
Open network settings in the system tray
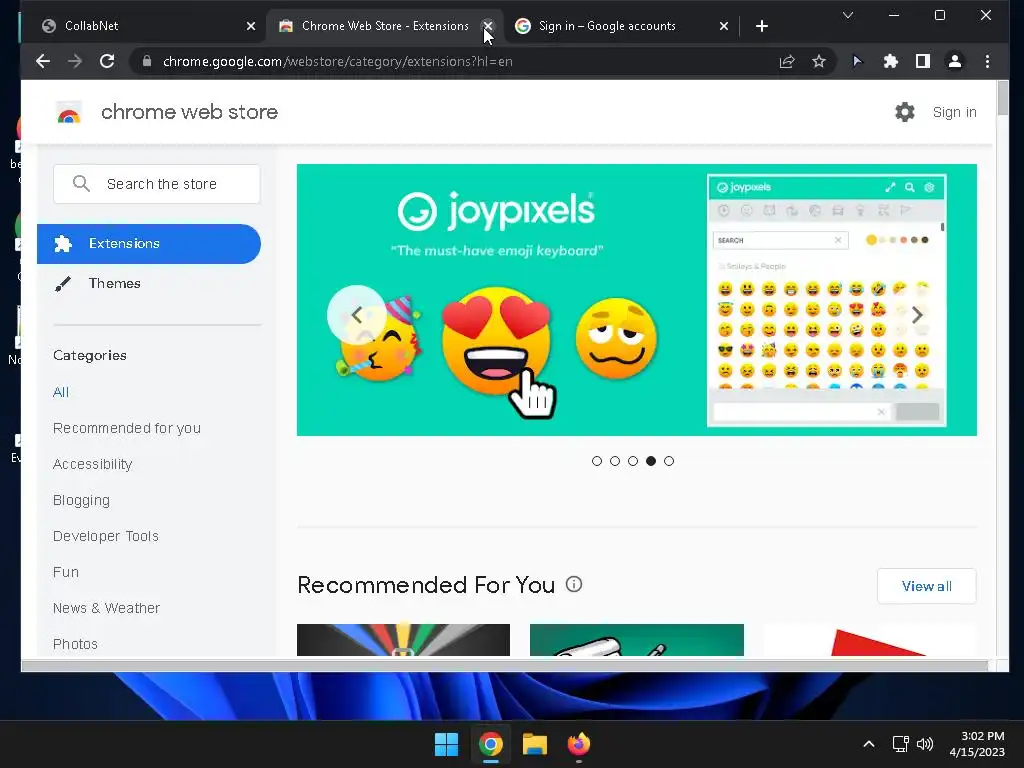click(x=901, y=744)
